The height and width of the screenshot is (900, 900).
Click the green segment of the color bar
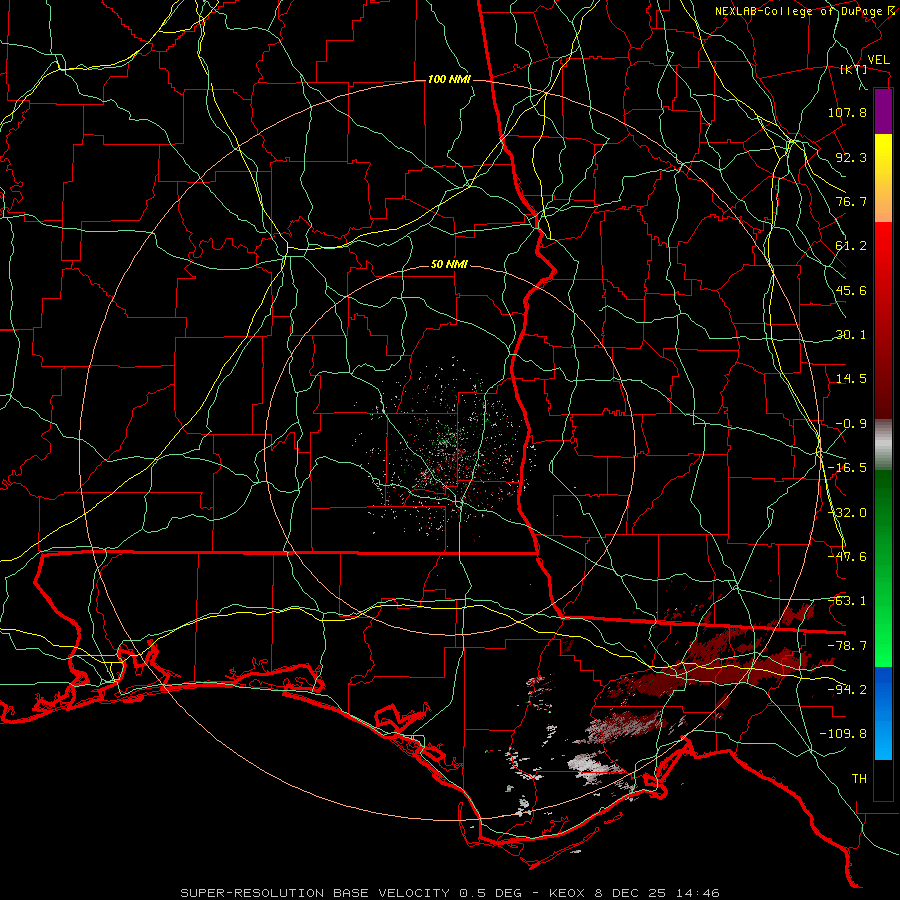[883, 568]
